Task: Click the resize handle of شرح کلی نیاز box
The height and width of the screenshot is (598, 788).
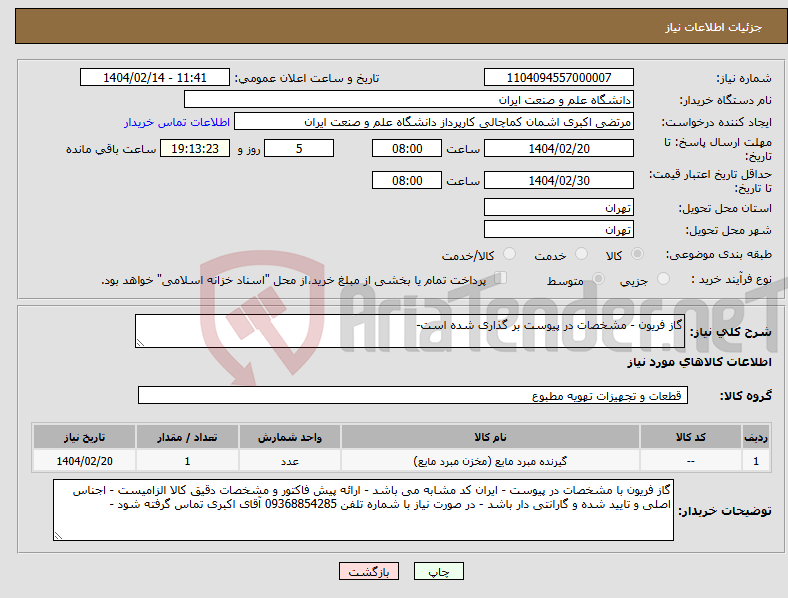Action: (140, 343)
